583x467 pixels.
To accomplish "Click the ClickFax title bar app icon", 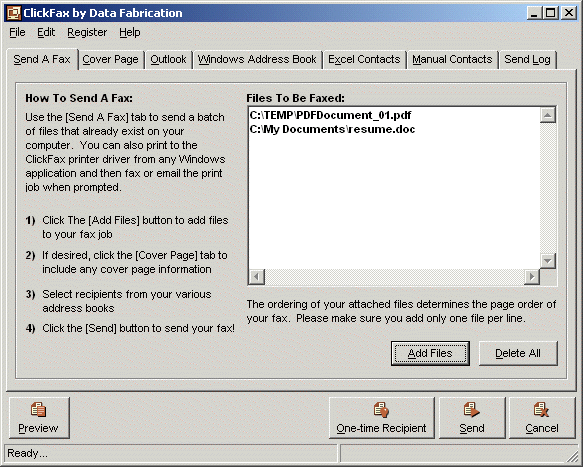I will [x=14, y=13].
